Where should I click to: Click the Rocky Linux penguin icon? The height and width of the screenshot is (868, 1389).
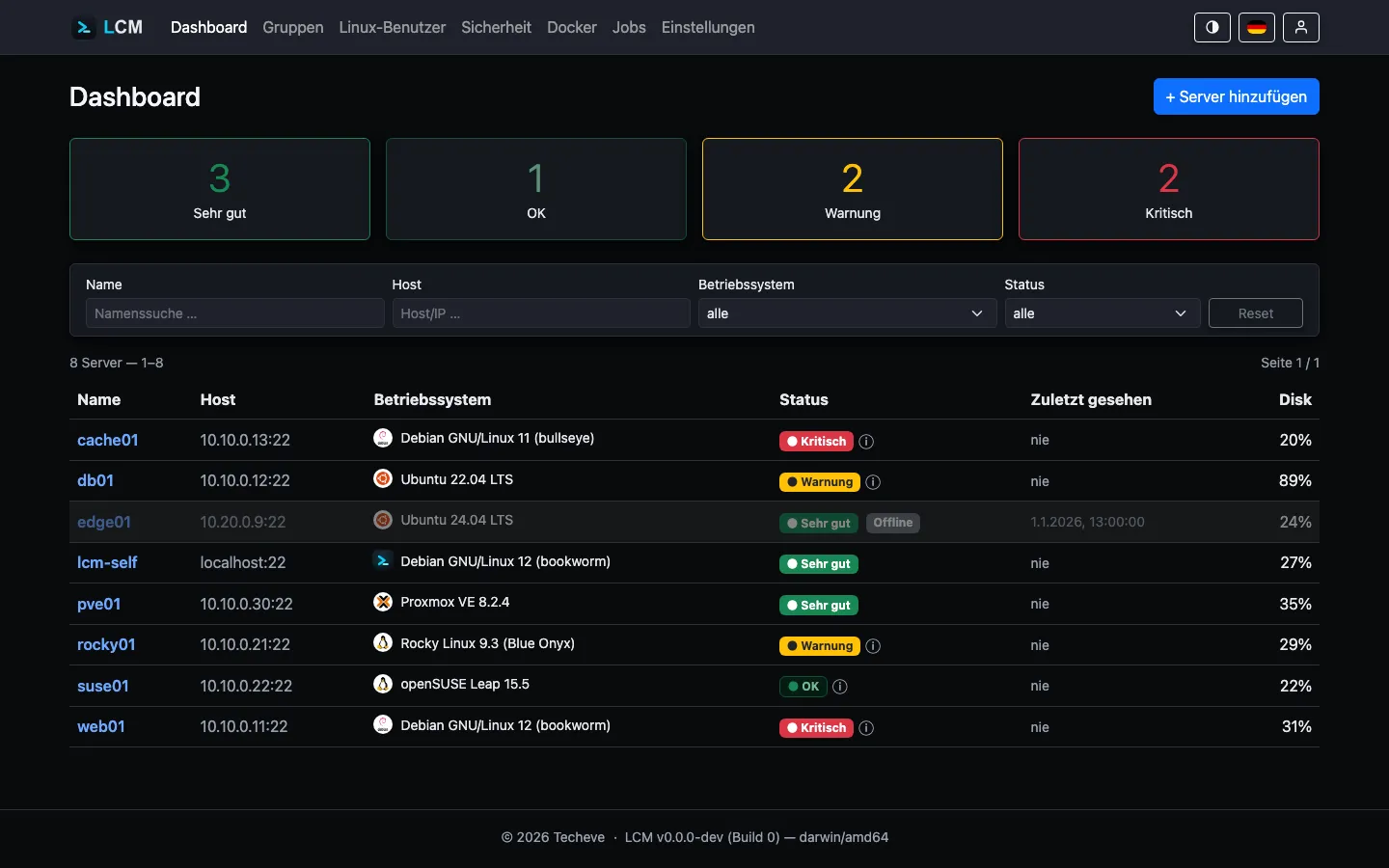click(383, 642)
